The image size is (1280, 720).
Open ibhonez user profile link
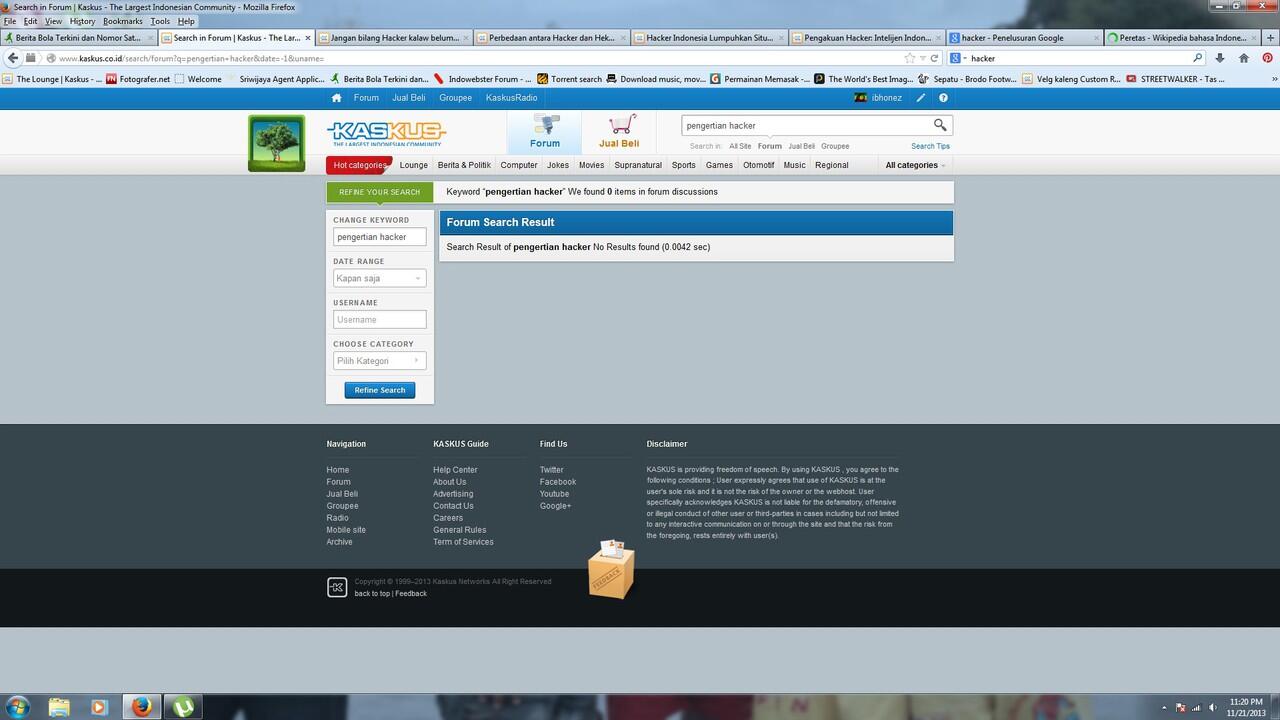(886, 98)
